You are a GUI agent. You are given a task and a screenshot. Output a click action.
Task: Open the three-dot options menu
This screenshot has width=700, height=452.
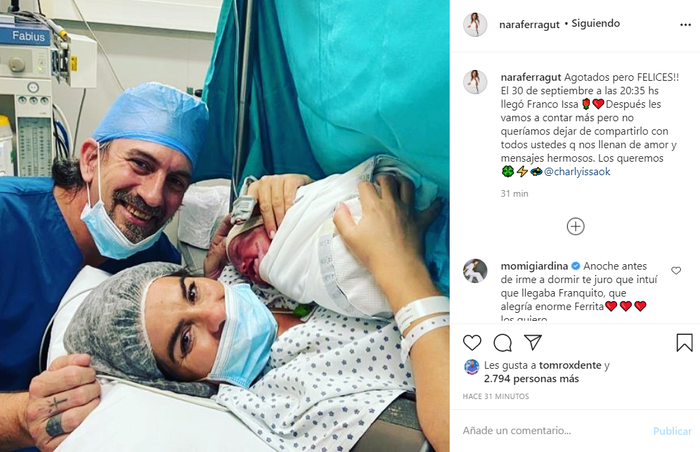tap(685, 25)
